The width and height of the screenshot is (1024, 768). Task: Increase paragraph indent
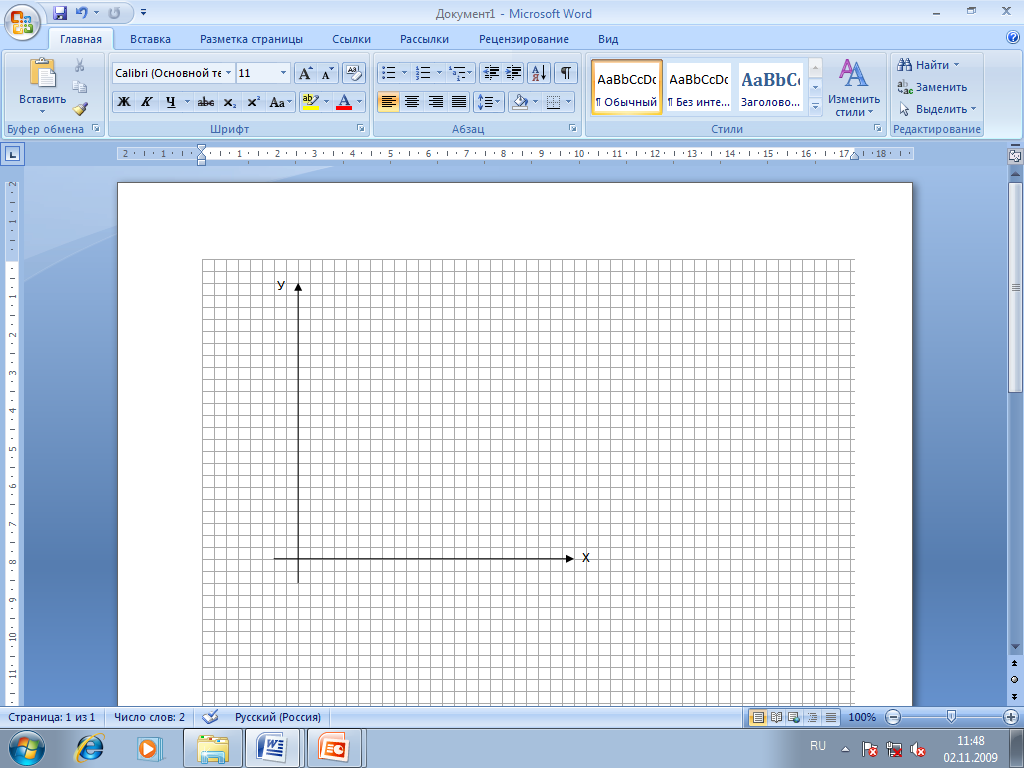pos(513,73)
